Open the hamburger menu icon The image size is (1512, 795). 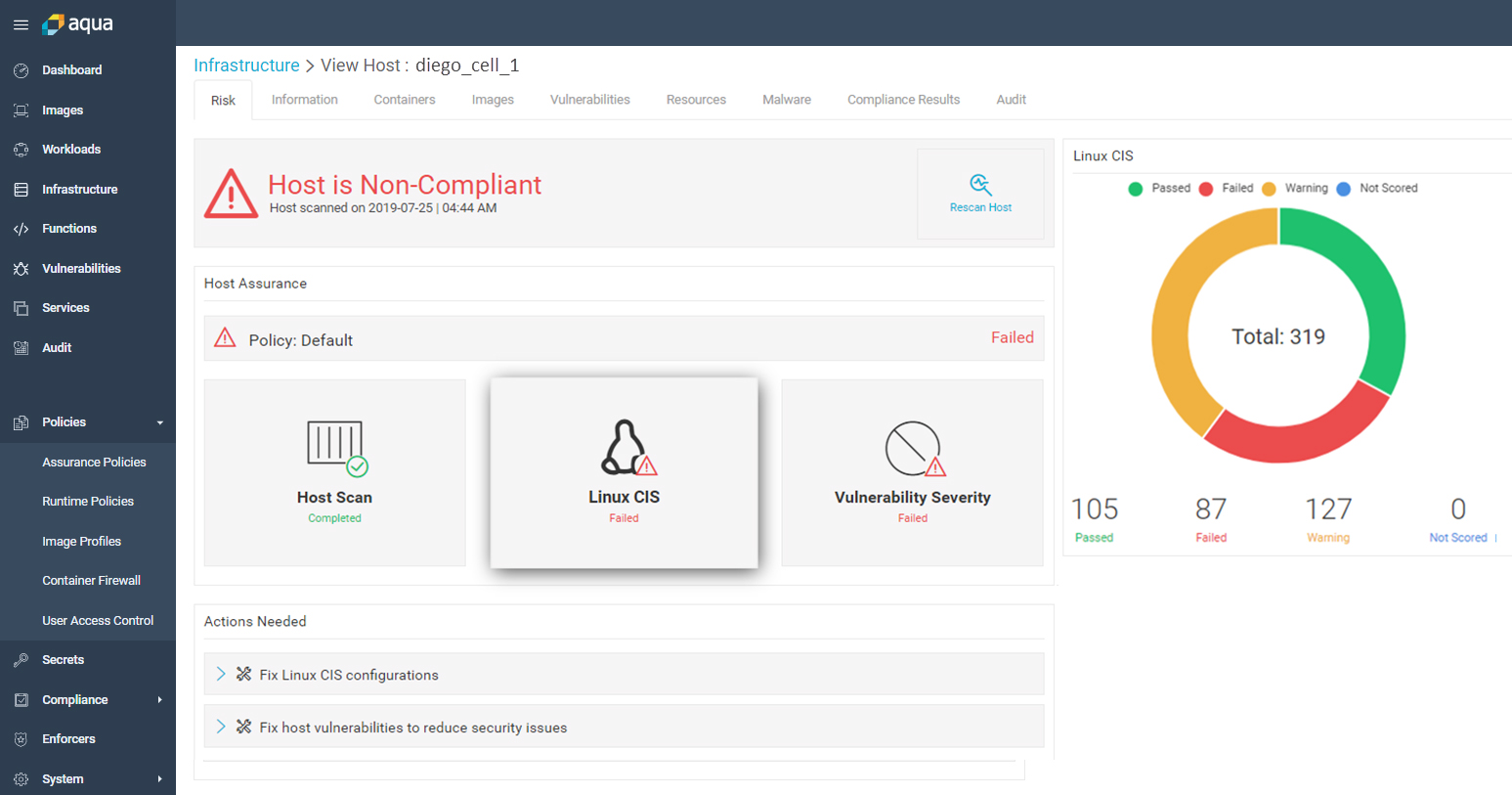tap(21, 24)
